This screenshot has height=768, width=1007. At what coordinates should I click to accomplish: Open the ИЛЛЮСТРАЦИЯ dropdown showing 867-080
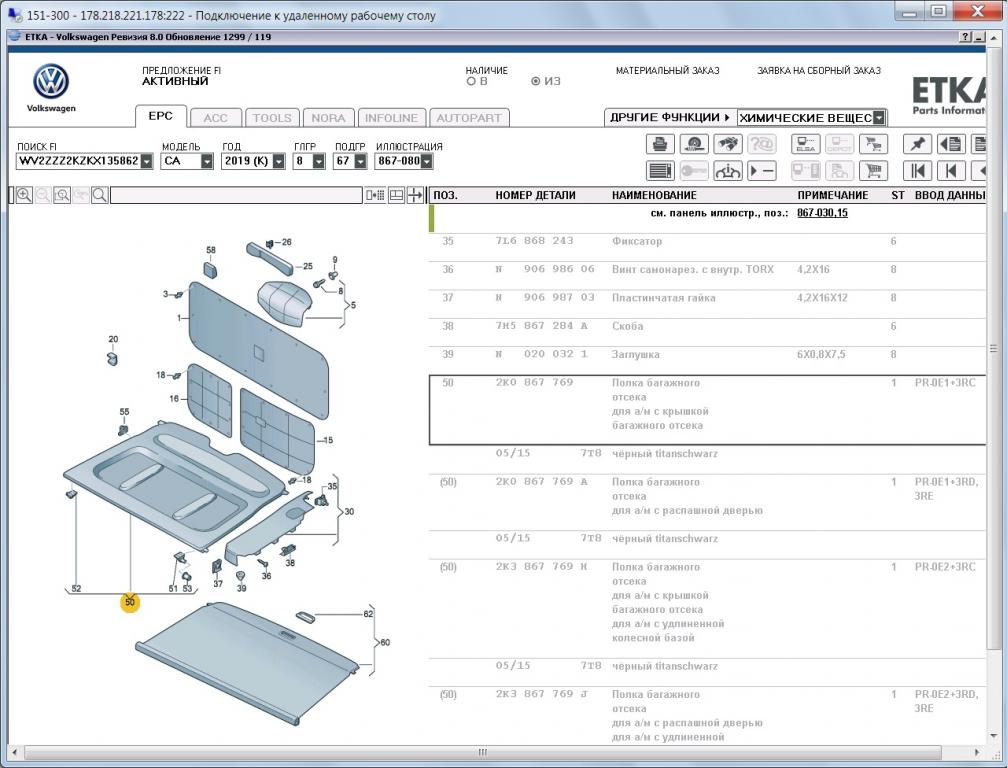[x=427, y=161]
